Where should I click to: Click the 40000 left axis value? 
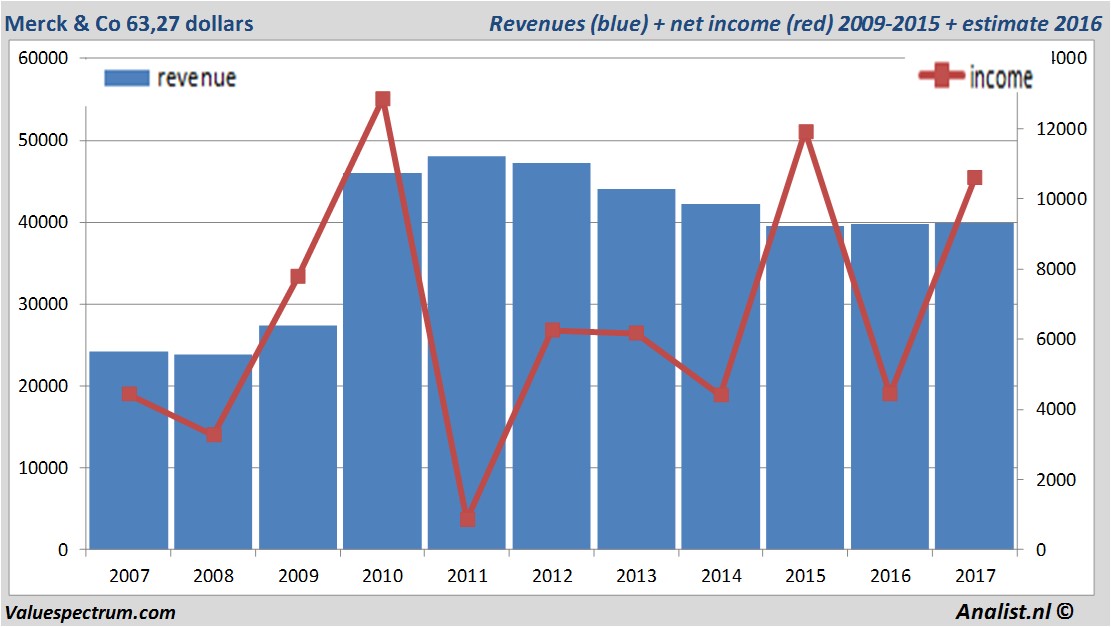coord(43,222)
